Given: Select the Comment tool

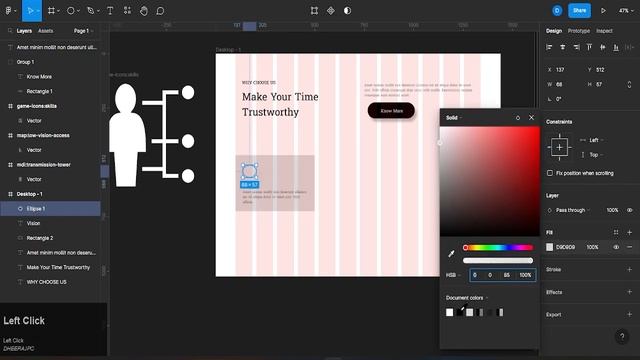Looking at the screenshot, I should [x=160, y=11].
